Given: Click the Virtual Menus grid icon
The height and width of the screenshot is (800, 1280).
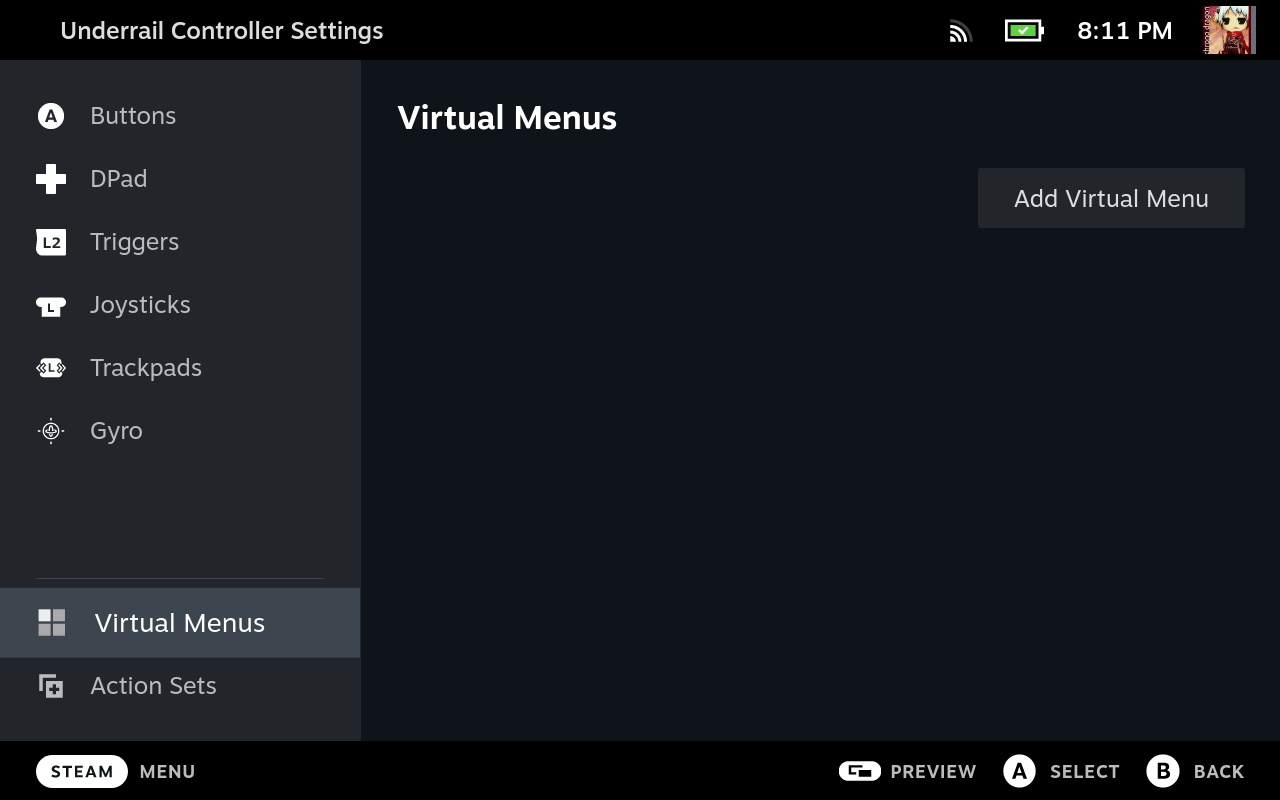Looking at the screenshot, I should coord(51,623).
